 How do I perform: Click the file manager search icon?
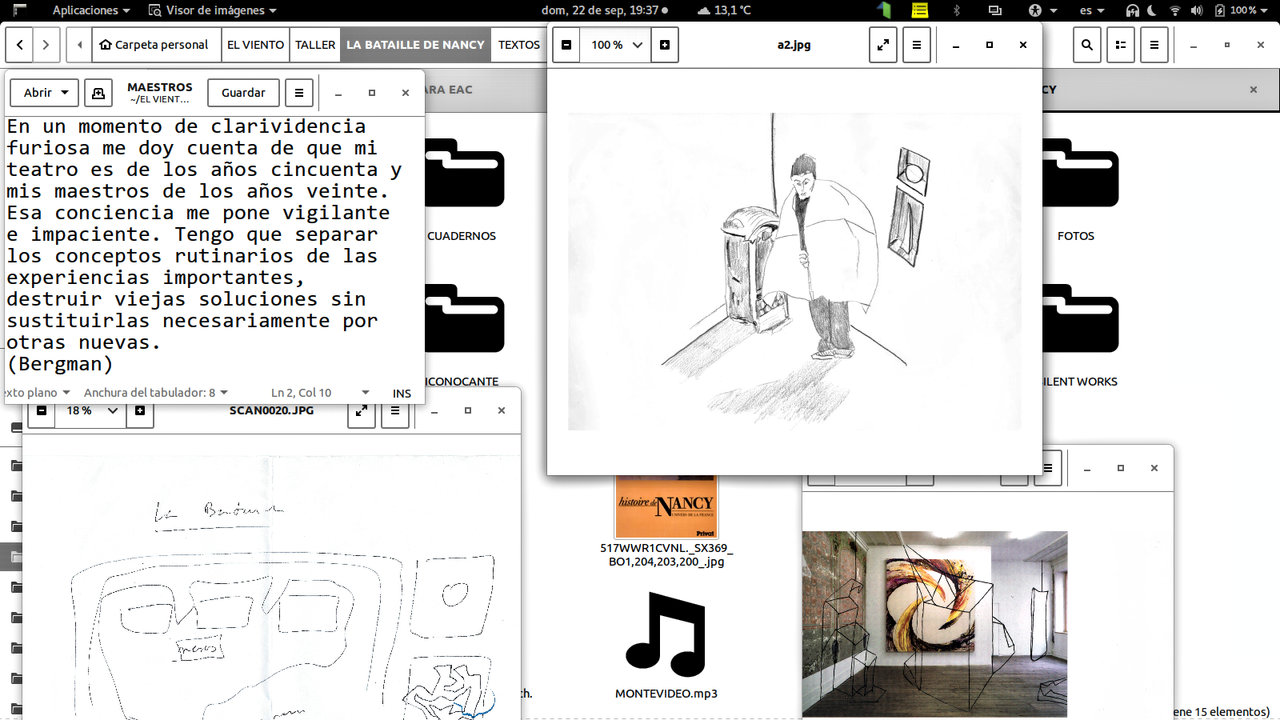coord(1087,45)
